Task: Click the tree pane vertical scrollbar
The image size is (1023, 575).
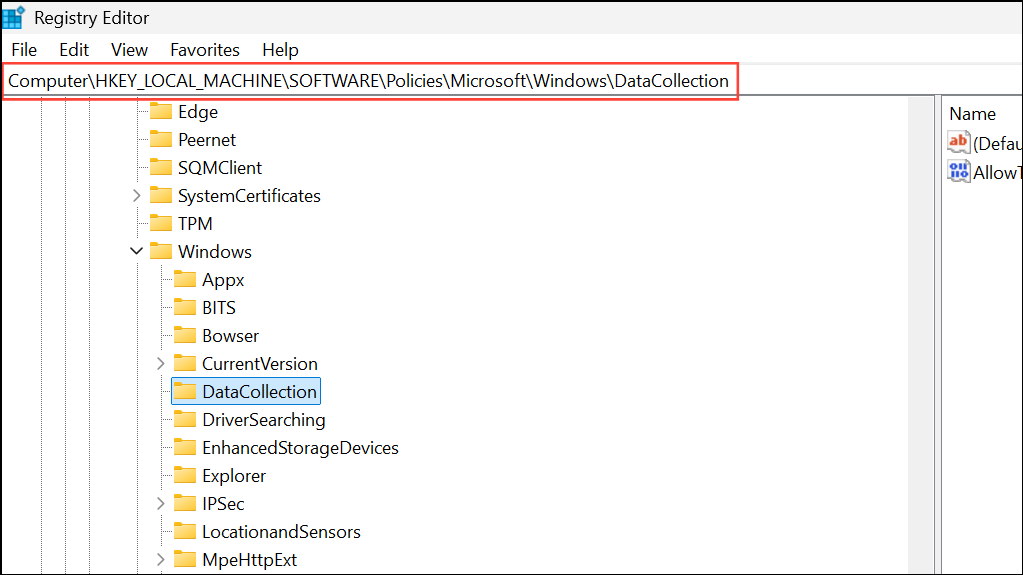Action: coord(921,335)
